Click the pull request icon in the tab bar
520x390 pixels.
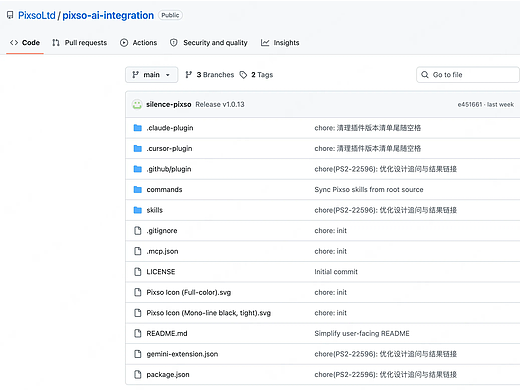pyautogui.click(x=56, y=43)
